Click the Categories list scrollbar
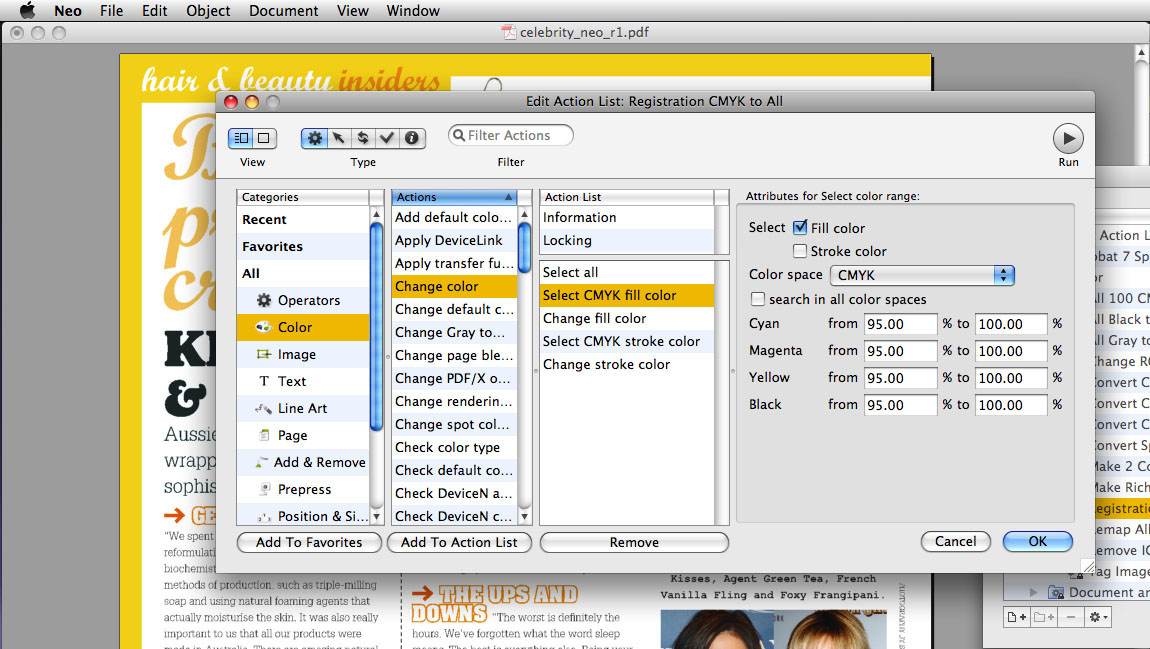 point(377,326)
